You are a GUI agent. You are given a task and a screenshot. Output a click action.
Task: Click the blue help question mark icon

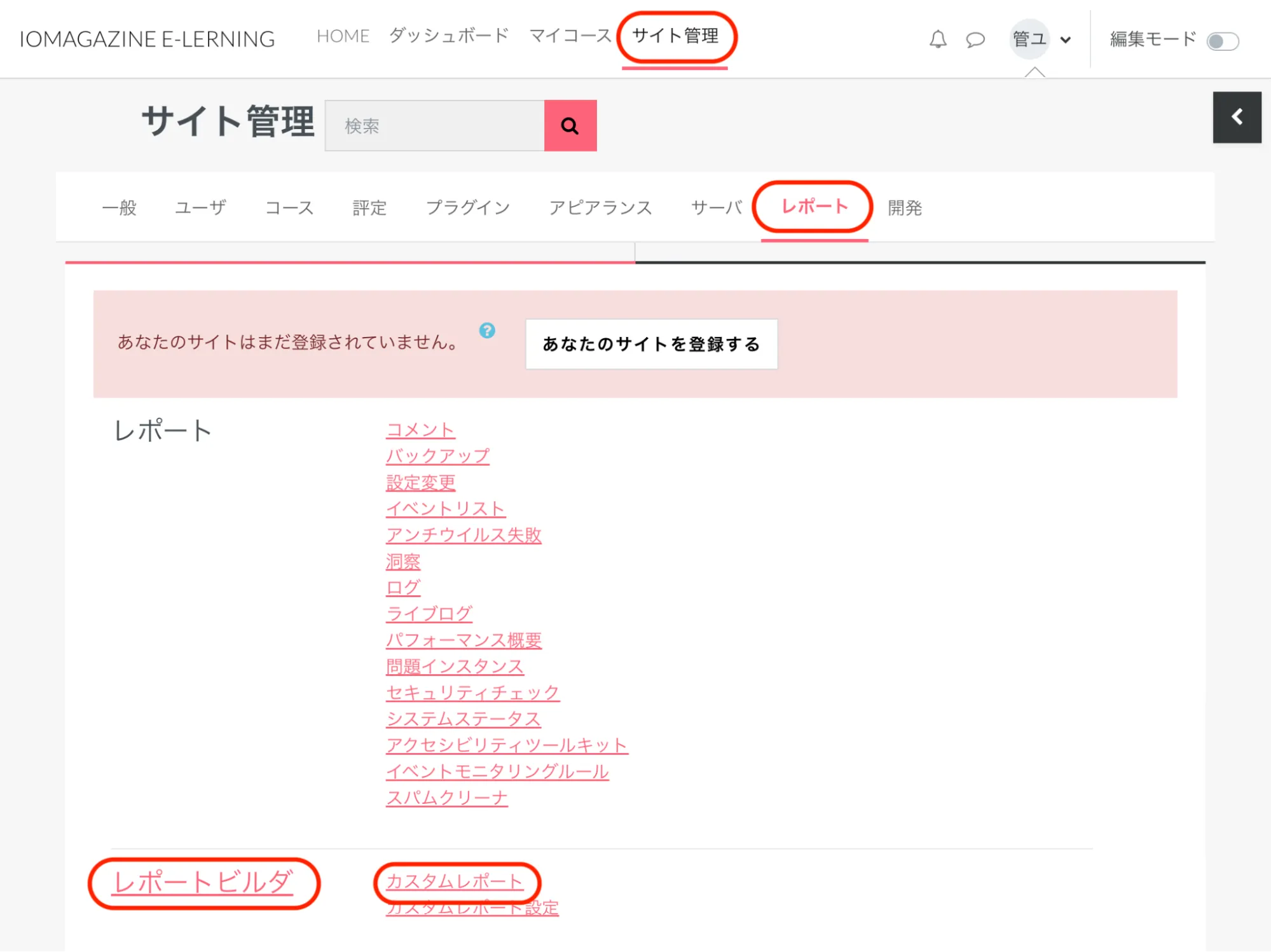click(487, 331)
